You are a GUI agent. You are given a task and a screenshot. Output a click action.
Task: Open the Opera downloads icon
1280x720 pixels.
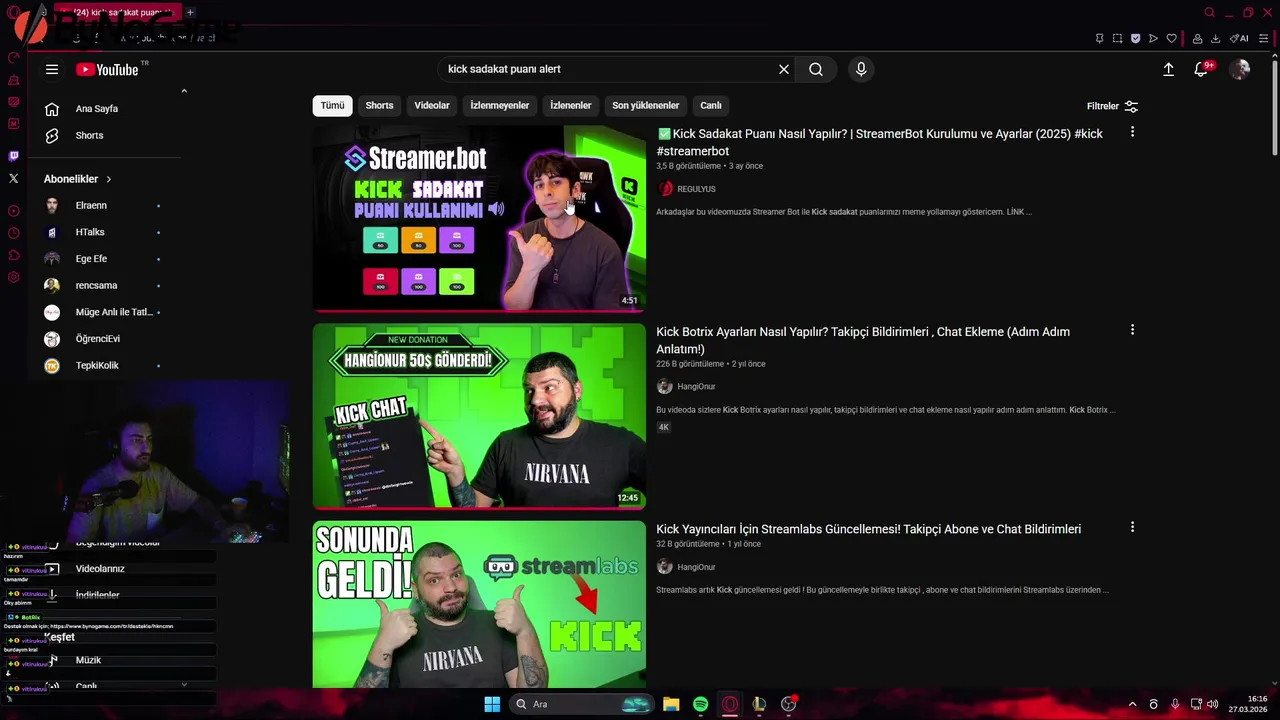coord(1215,39)
